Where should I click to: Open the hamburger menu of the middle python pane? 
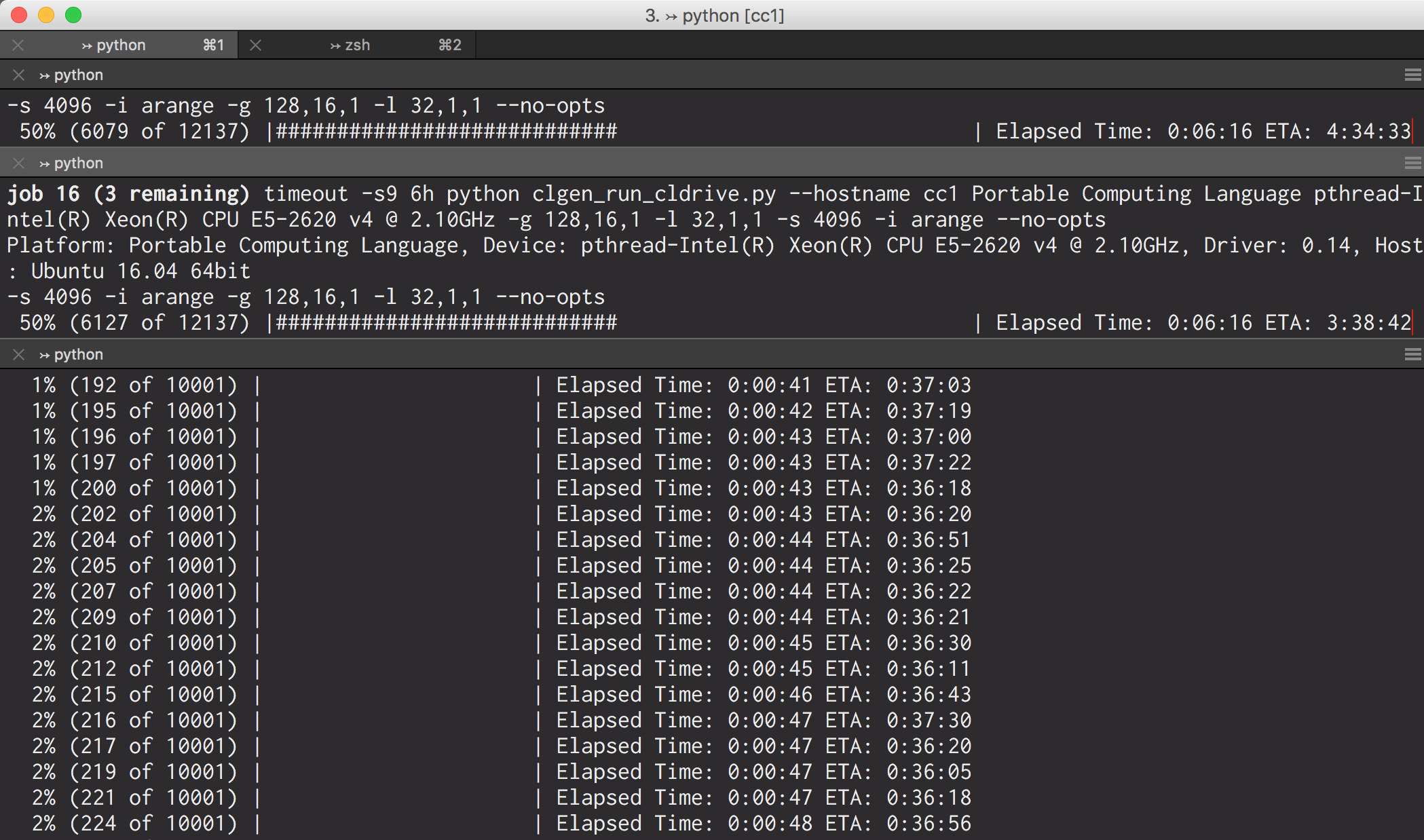tap(1412, 163)
